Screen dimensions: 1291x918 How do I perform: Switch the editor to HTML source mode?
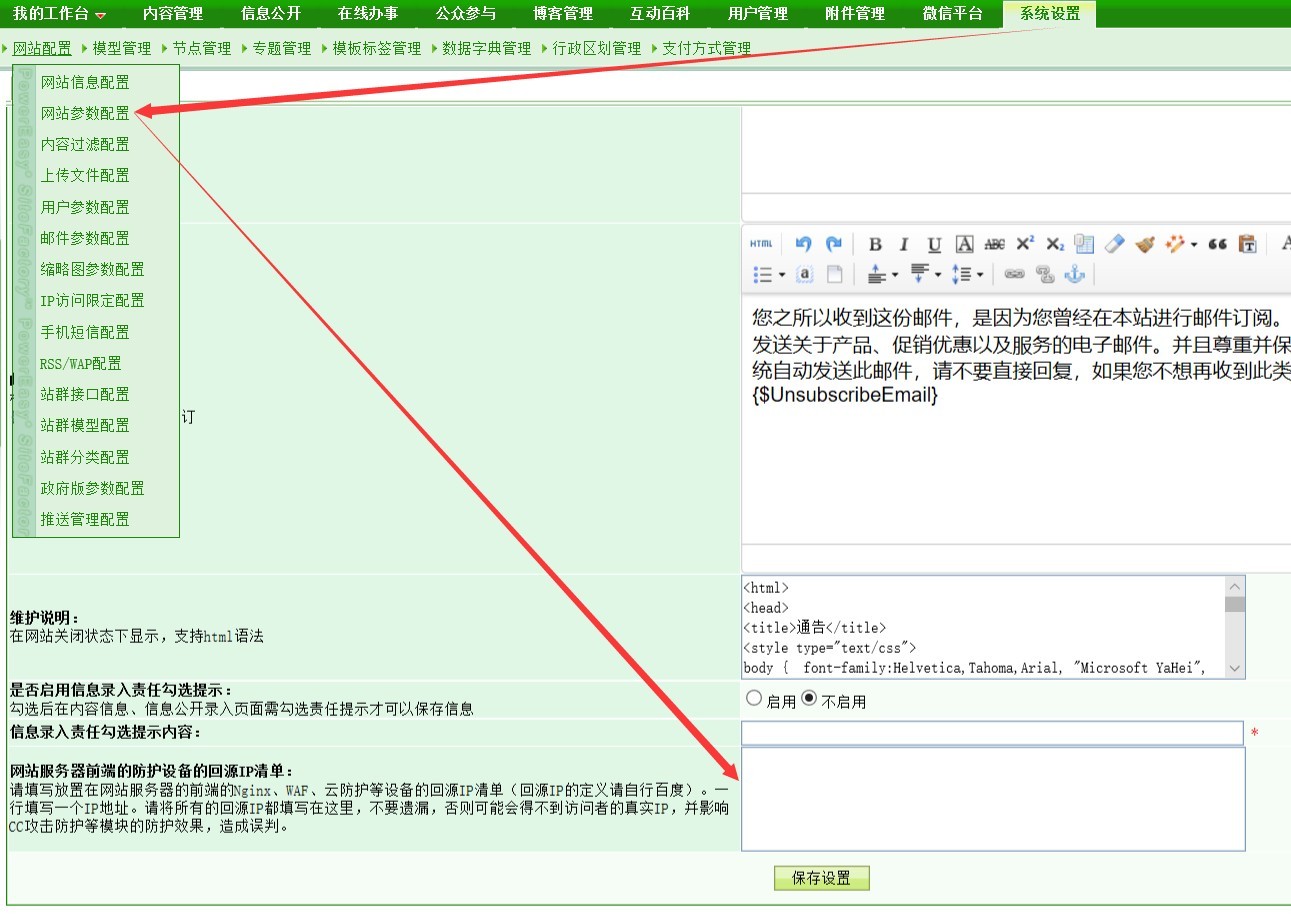pyautogui.click(x=762, y=244)
